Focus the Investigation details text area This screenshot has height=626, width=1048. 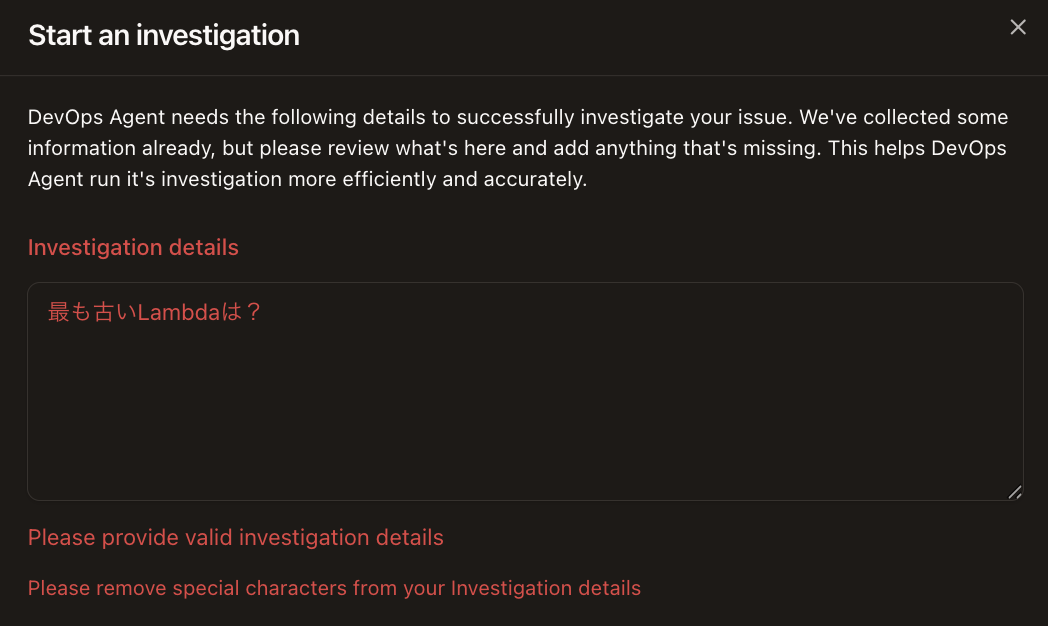pyautogui.click(x=525, y=400)
